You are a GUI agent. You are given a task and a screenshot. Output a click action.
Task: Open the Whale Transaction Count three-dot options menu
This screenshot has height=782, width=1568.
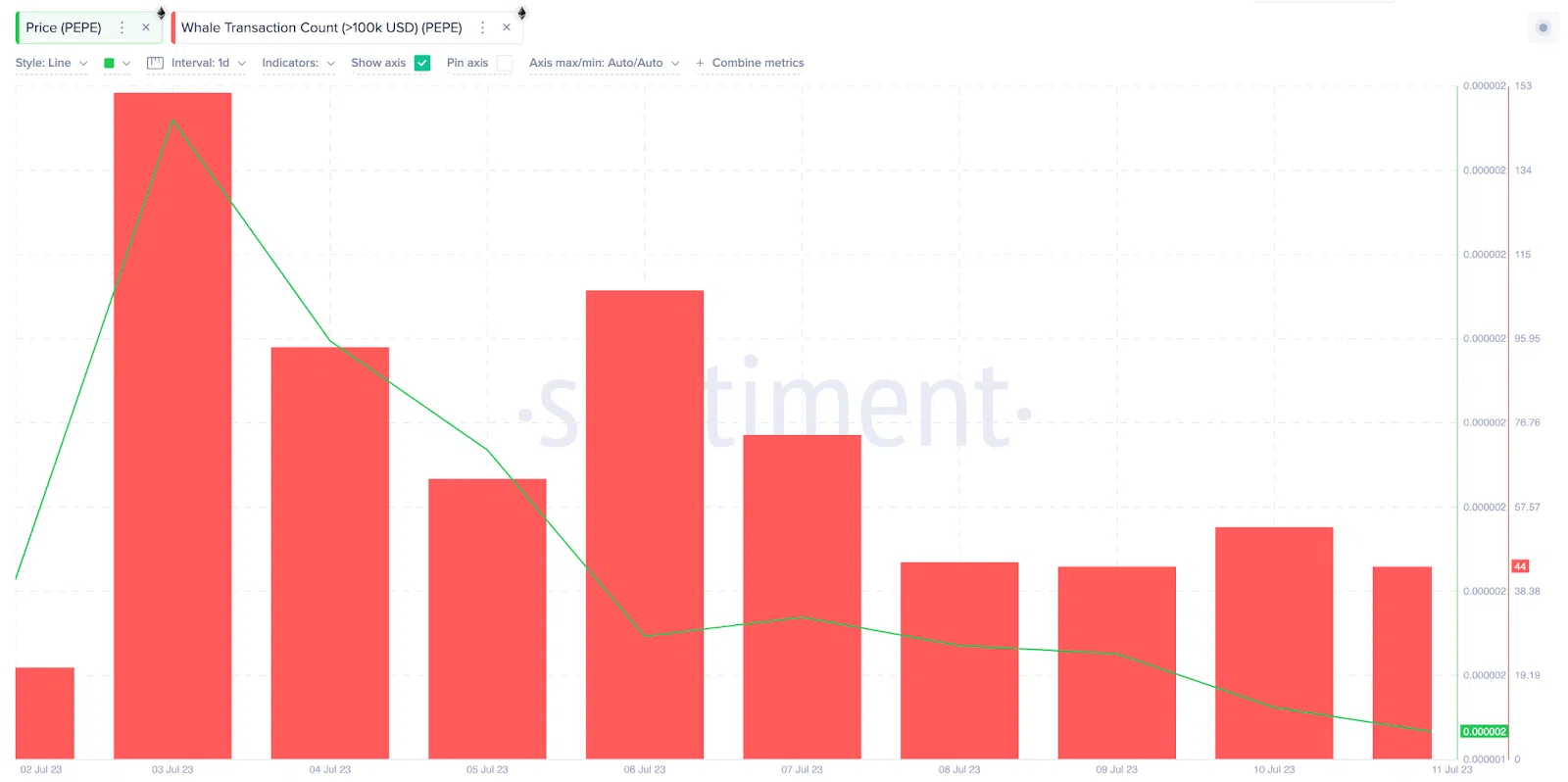tap(482, 27)
